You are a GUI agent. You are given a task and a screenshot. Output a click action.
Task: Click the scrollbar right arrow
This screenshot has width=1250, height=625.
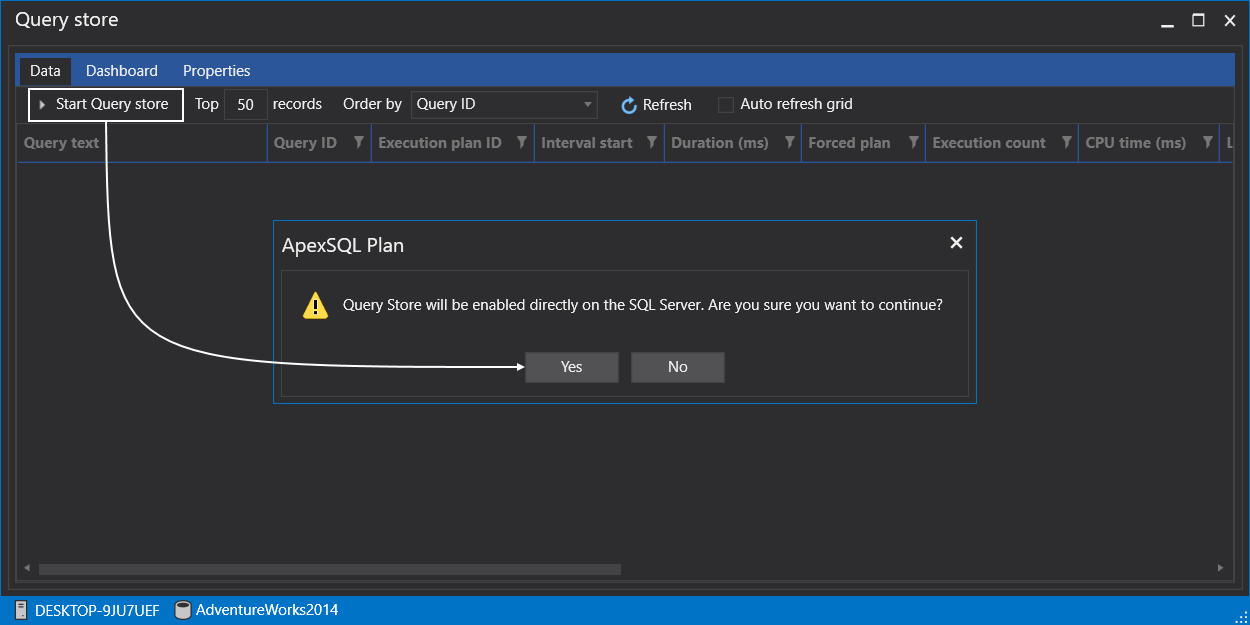(x=1221, y=569)
